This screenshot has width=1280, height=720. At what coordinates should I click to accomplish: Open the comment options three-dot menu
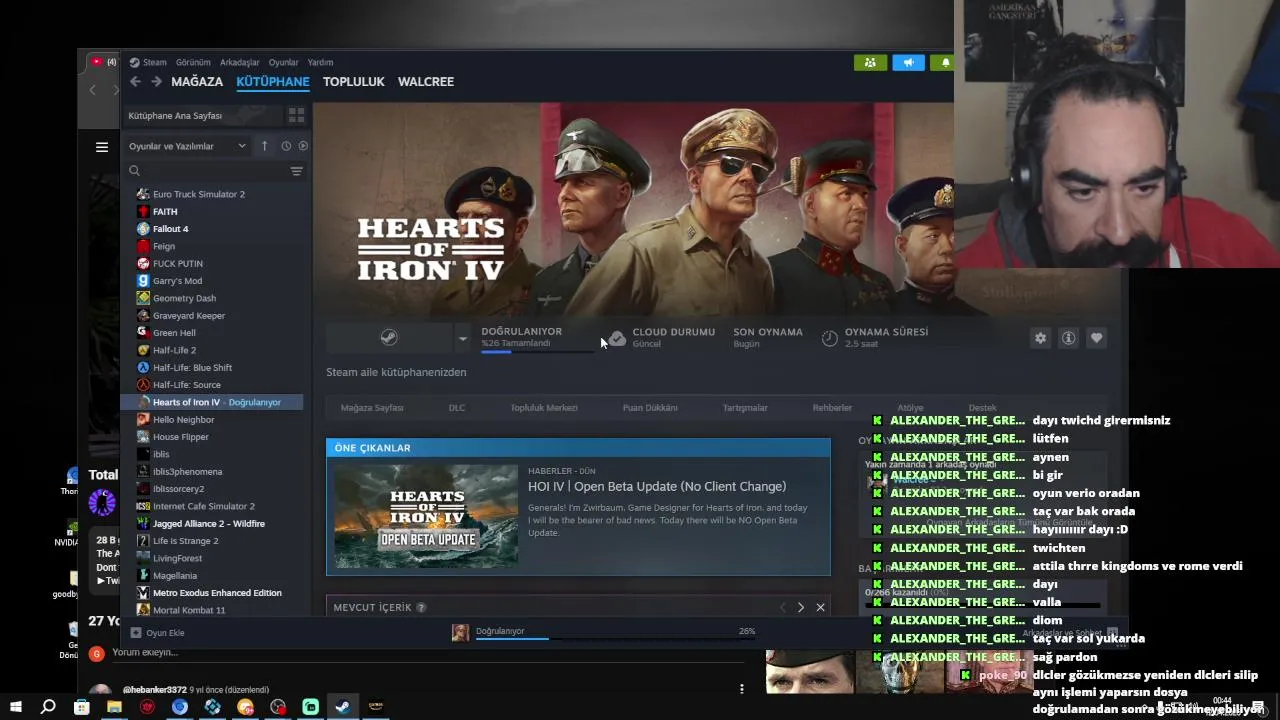pyautogui.click(x=741, y=689)
